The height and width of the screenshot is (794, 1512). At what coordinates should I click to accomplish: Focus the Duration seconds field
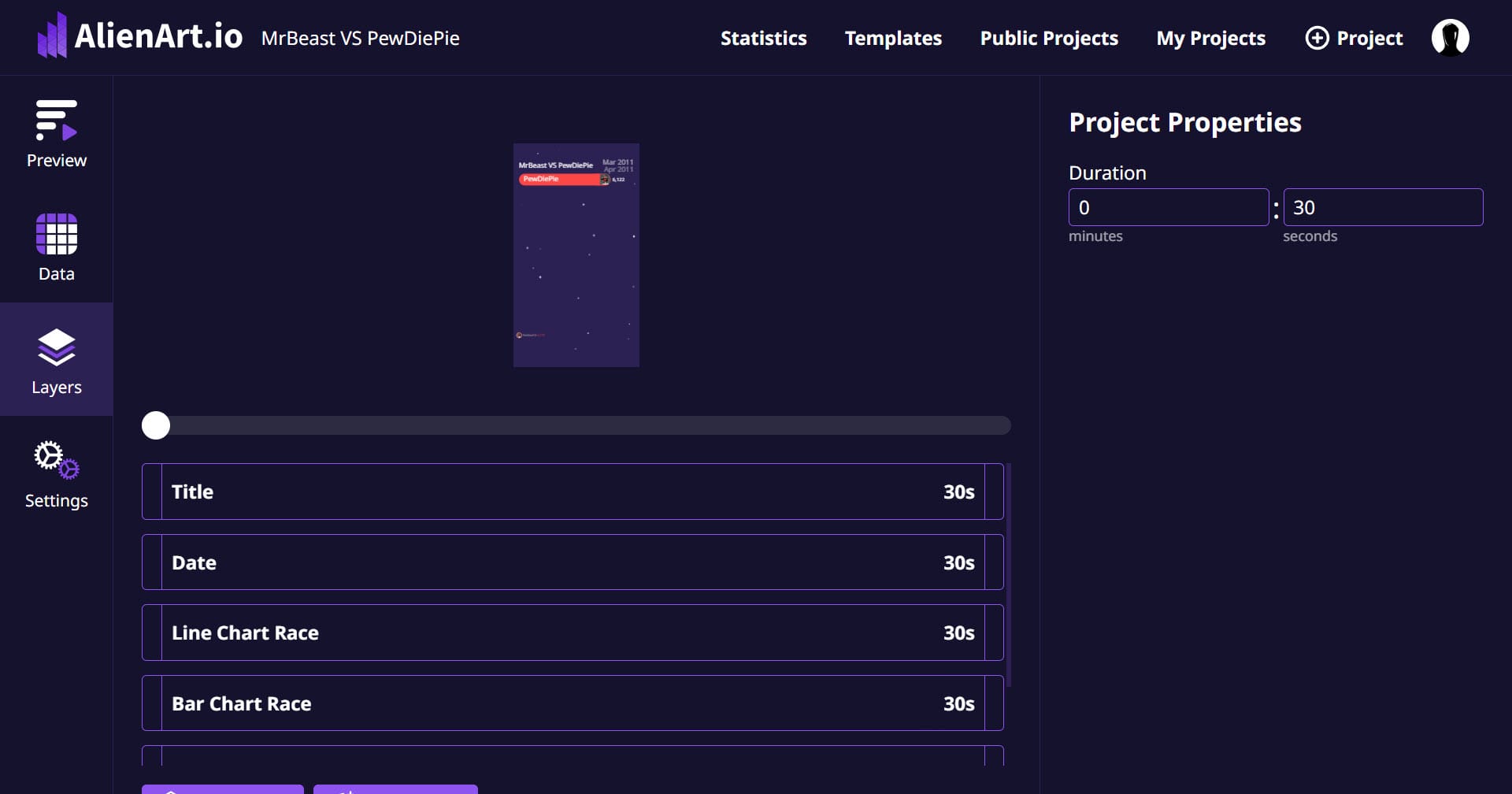pos(1383,207)
